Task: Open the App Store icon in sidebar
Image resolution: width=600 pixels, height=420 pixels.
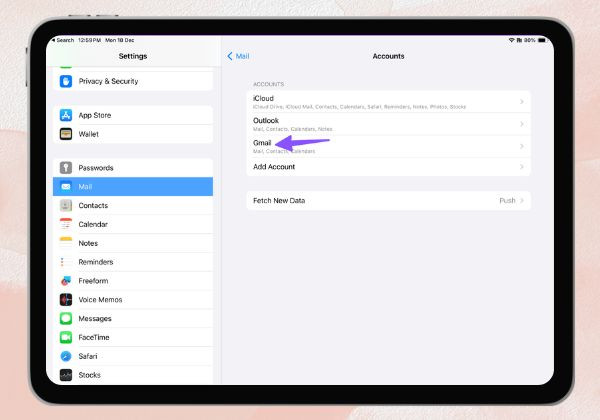Action: click(66, 115)
